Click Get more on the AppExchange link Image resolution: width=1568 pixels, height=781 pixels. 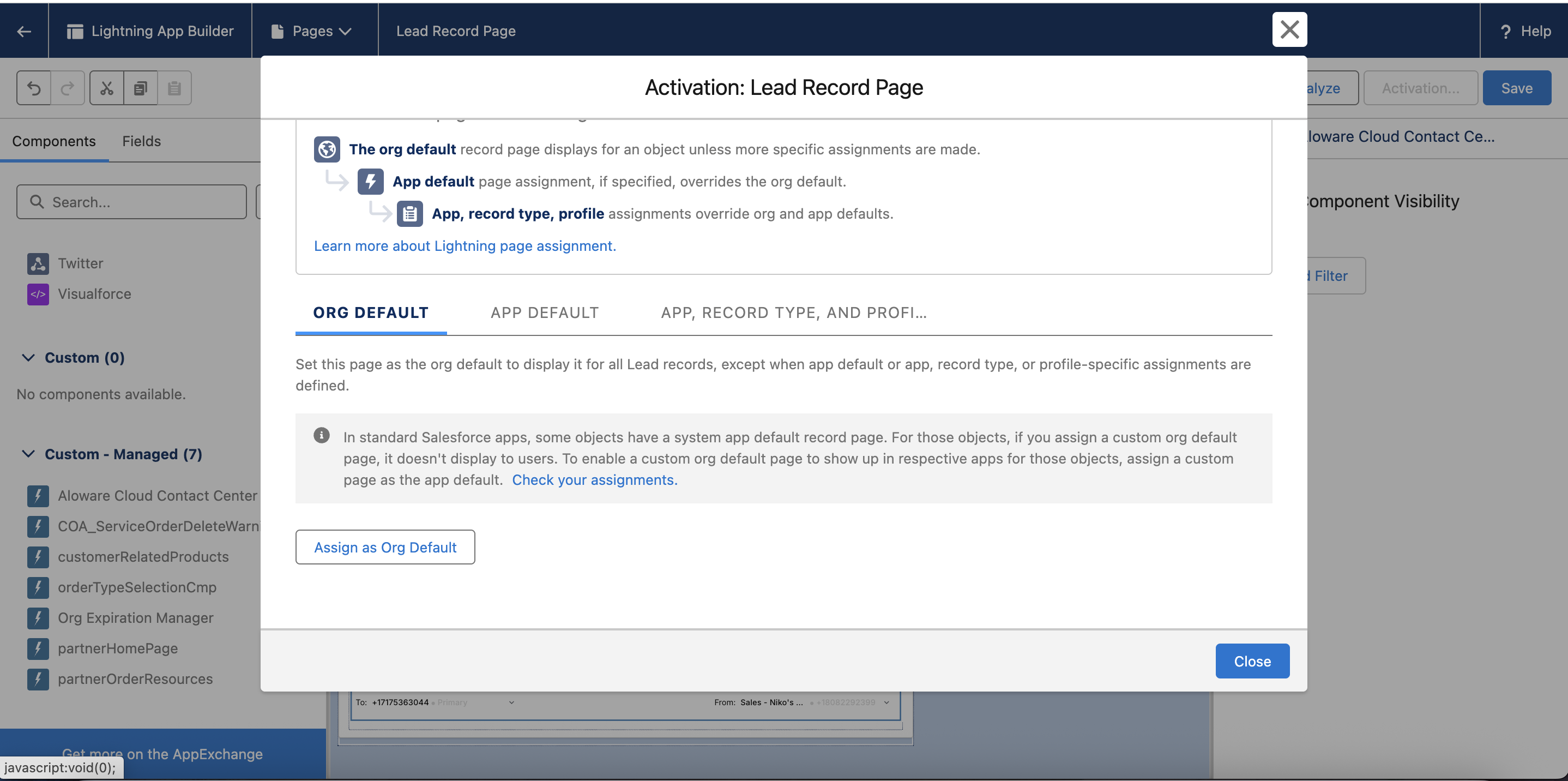(x=162, y=754)
